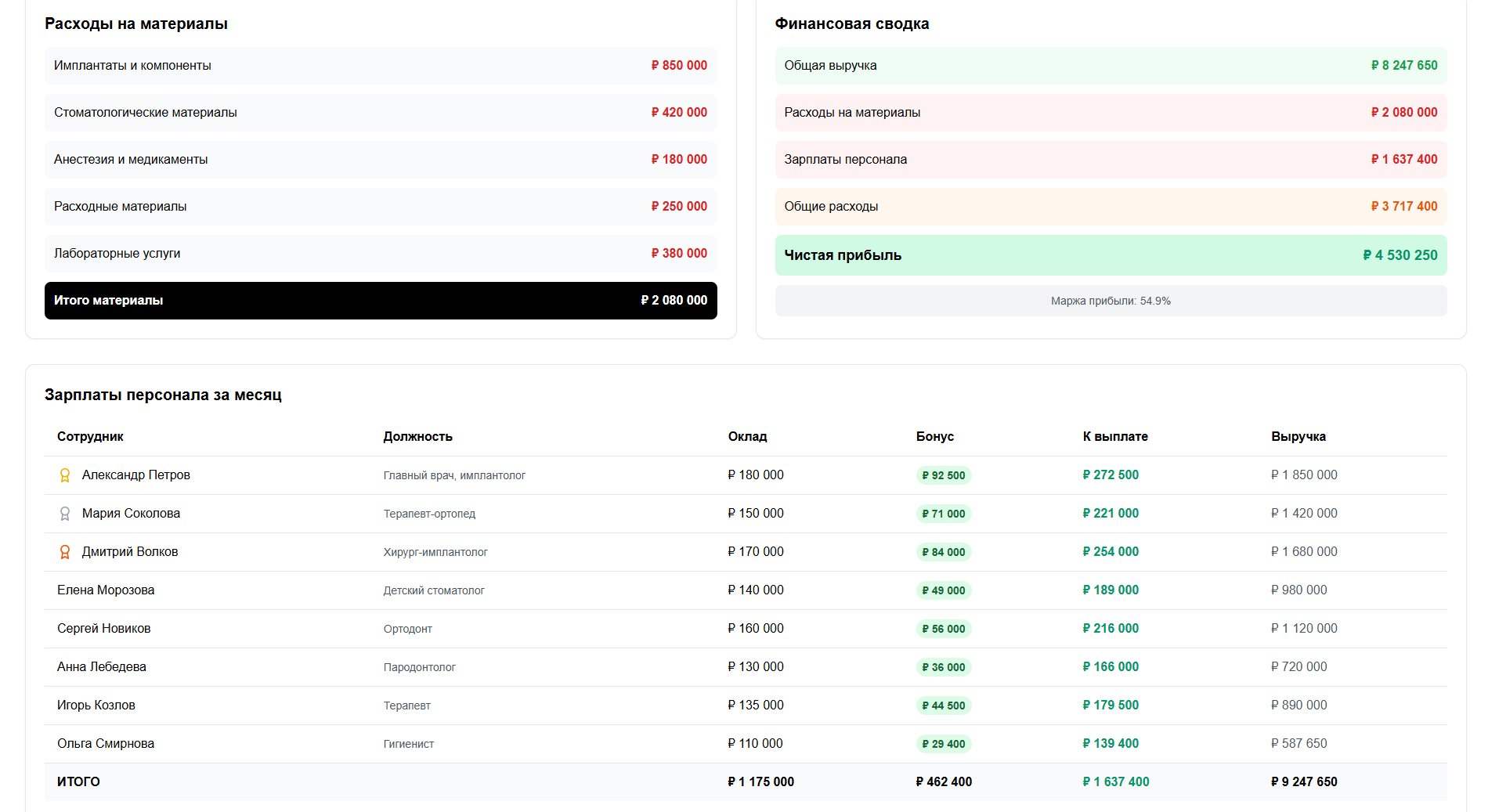Viewport: 1488px width, 812px height.
Task: Select the ₽ 29 400 bonus badge
Action: 943,744
